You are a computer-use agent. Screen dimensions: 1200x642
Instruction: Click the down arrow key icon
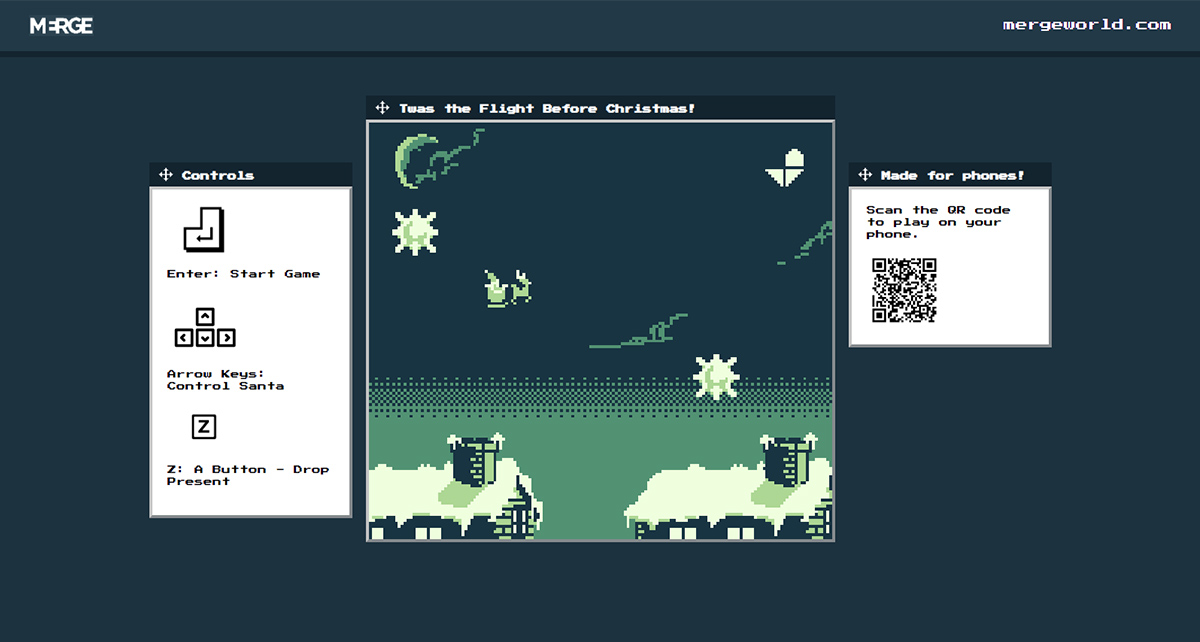pyautogui.click(x=205, y=338)
